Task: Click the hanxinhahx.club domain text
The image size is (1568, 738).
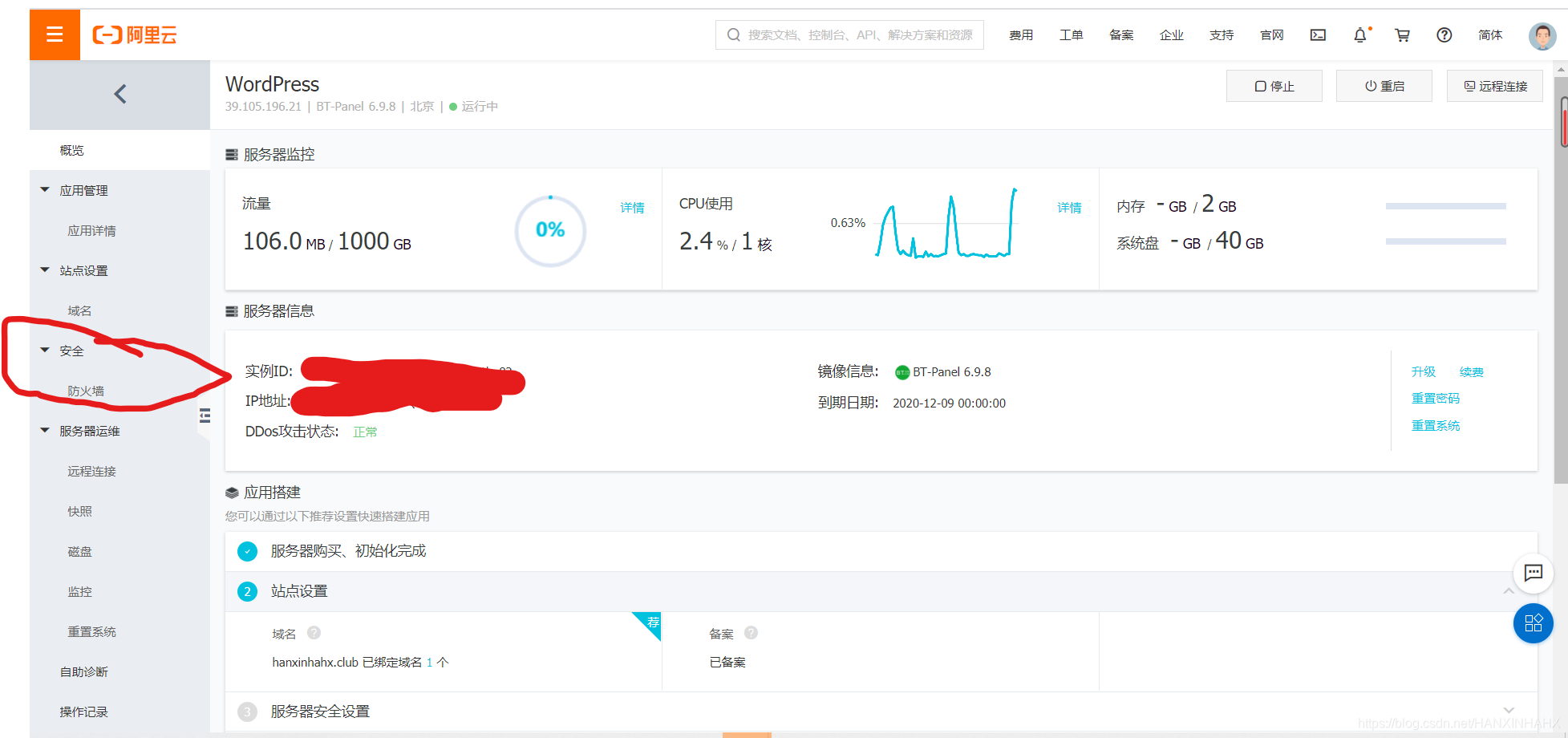Action: click(x=314, y=662)
